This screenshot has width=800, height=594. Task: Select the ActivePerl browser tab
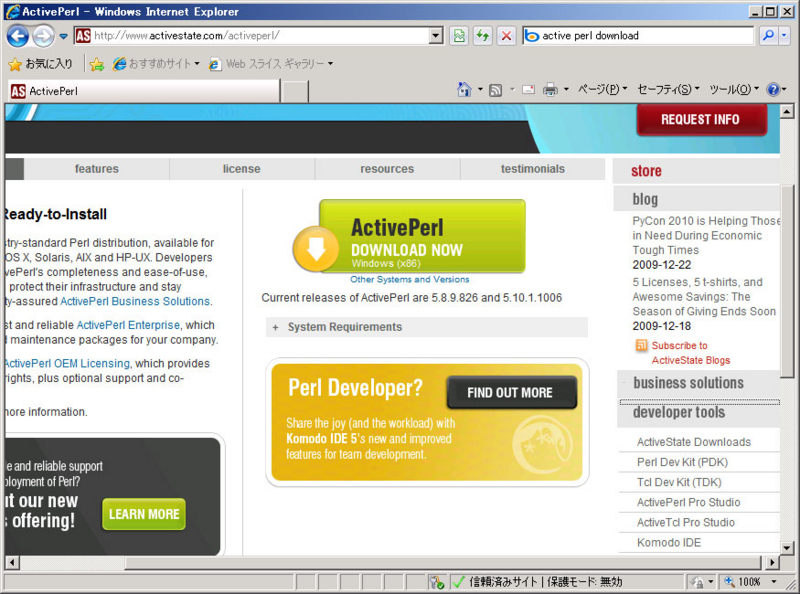point(143,91)
